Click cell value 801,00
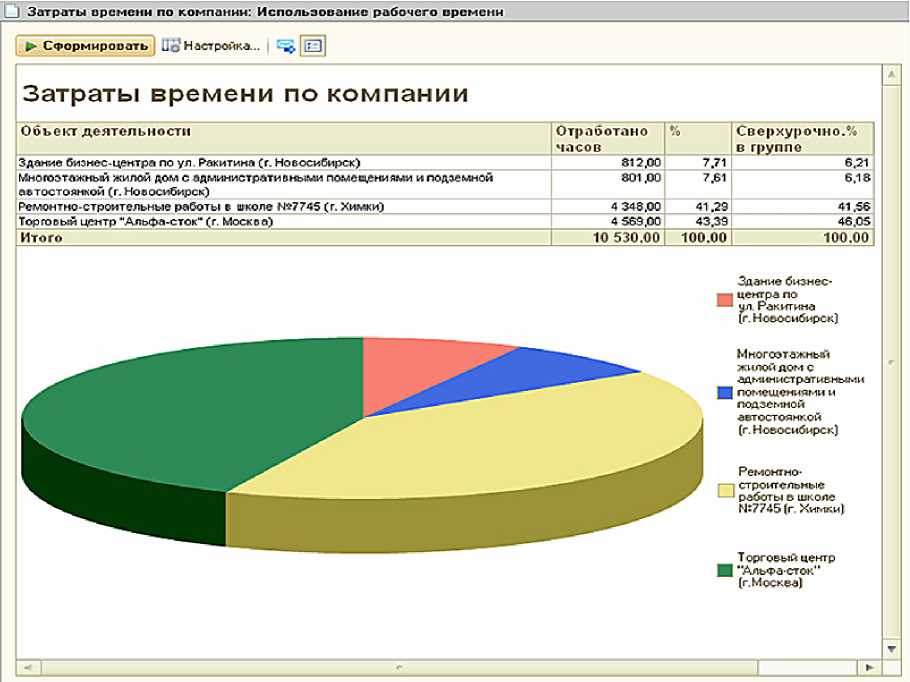 pos(641,178)
